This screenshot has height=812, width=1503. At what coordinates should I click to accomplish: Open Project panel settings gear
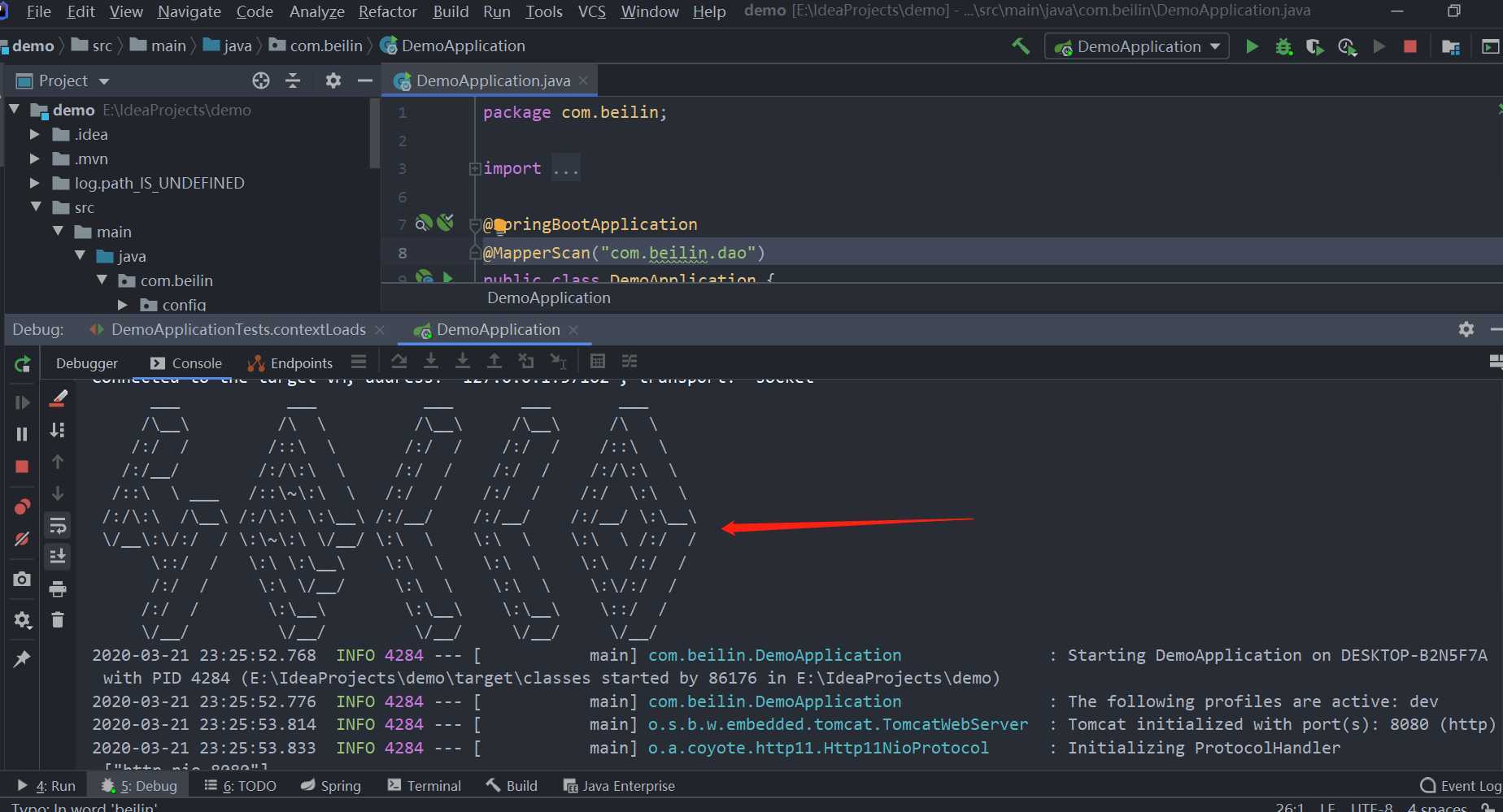[333, 80]
